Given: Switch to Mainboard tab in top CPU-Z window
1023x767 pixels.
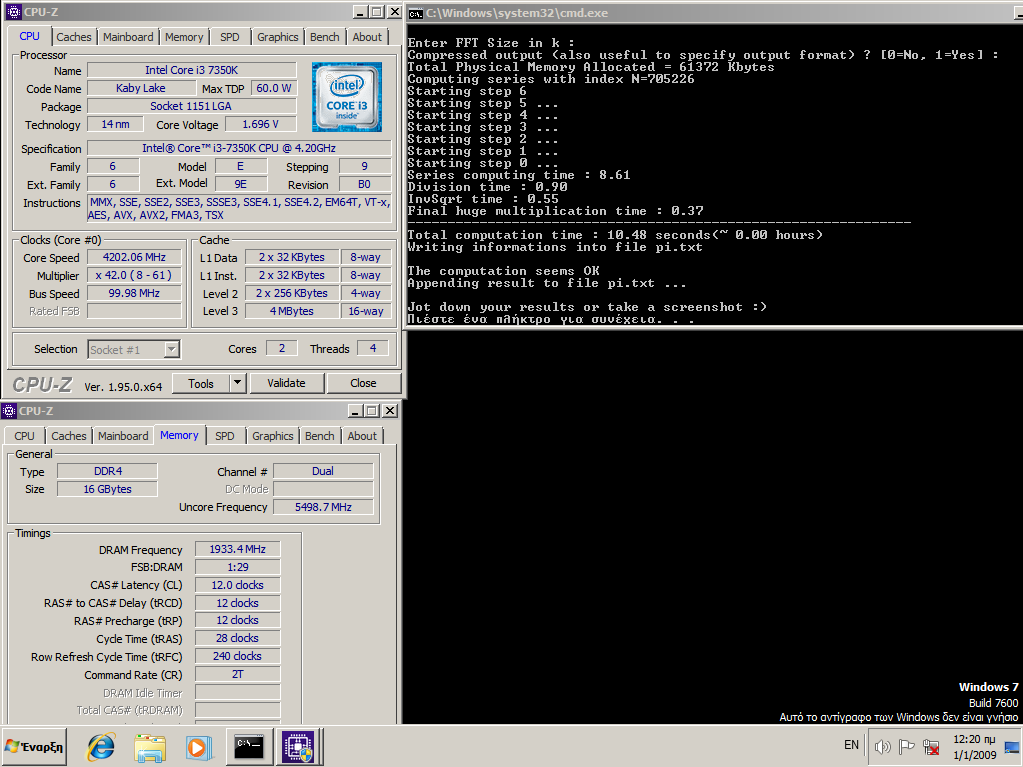Looking at the screenshot, I should pos(128,37).
